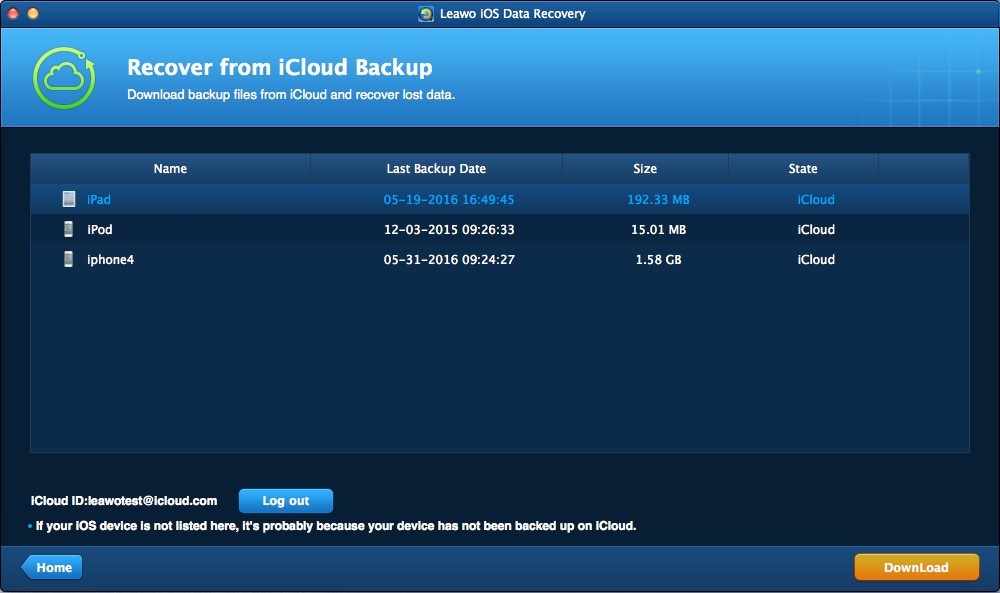
Task: Click the orange Download button
Action: (x=915, y=567)
